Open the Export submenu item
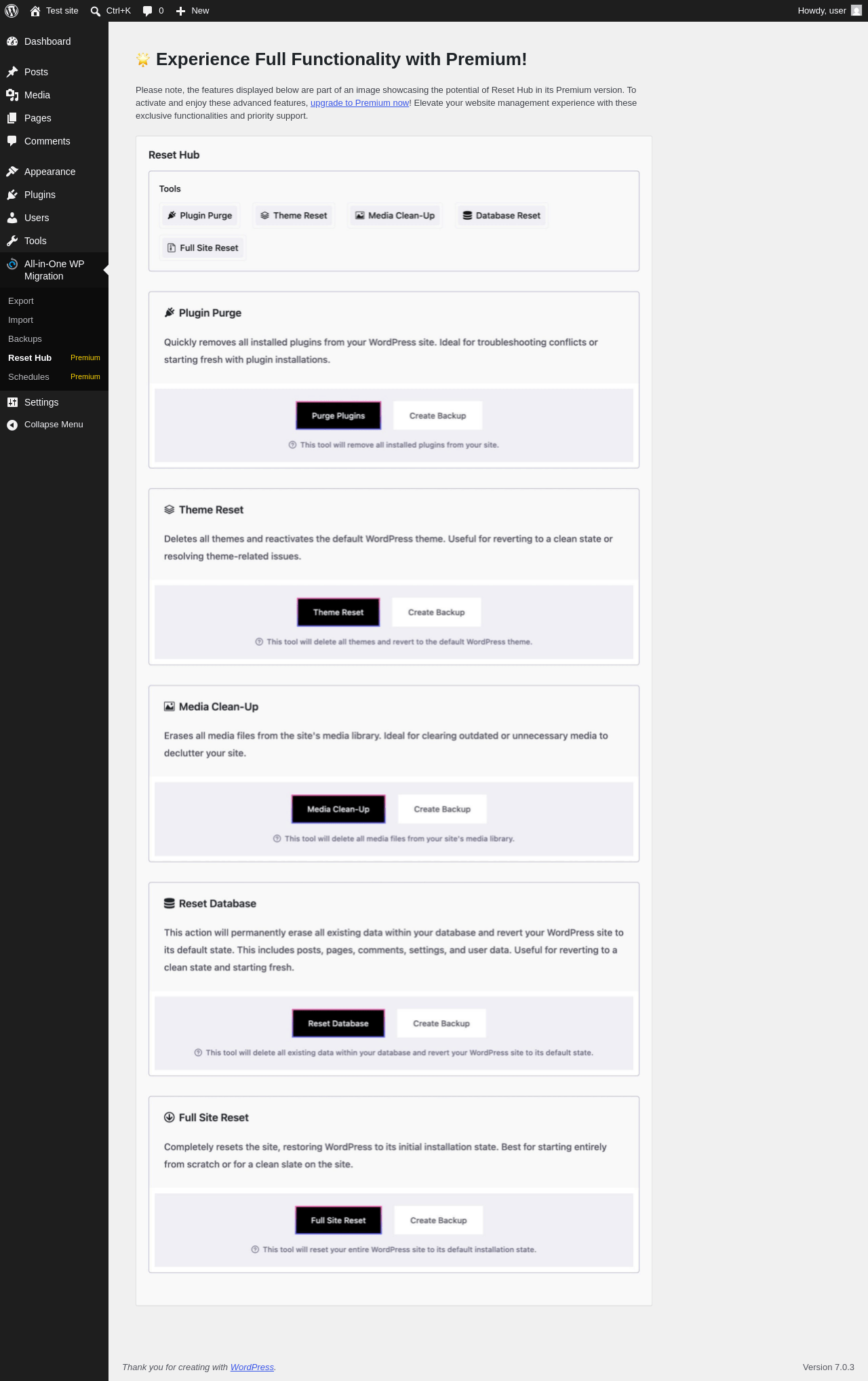This screenshot has width=868, height=1381. tap(54, 301)
